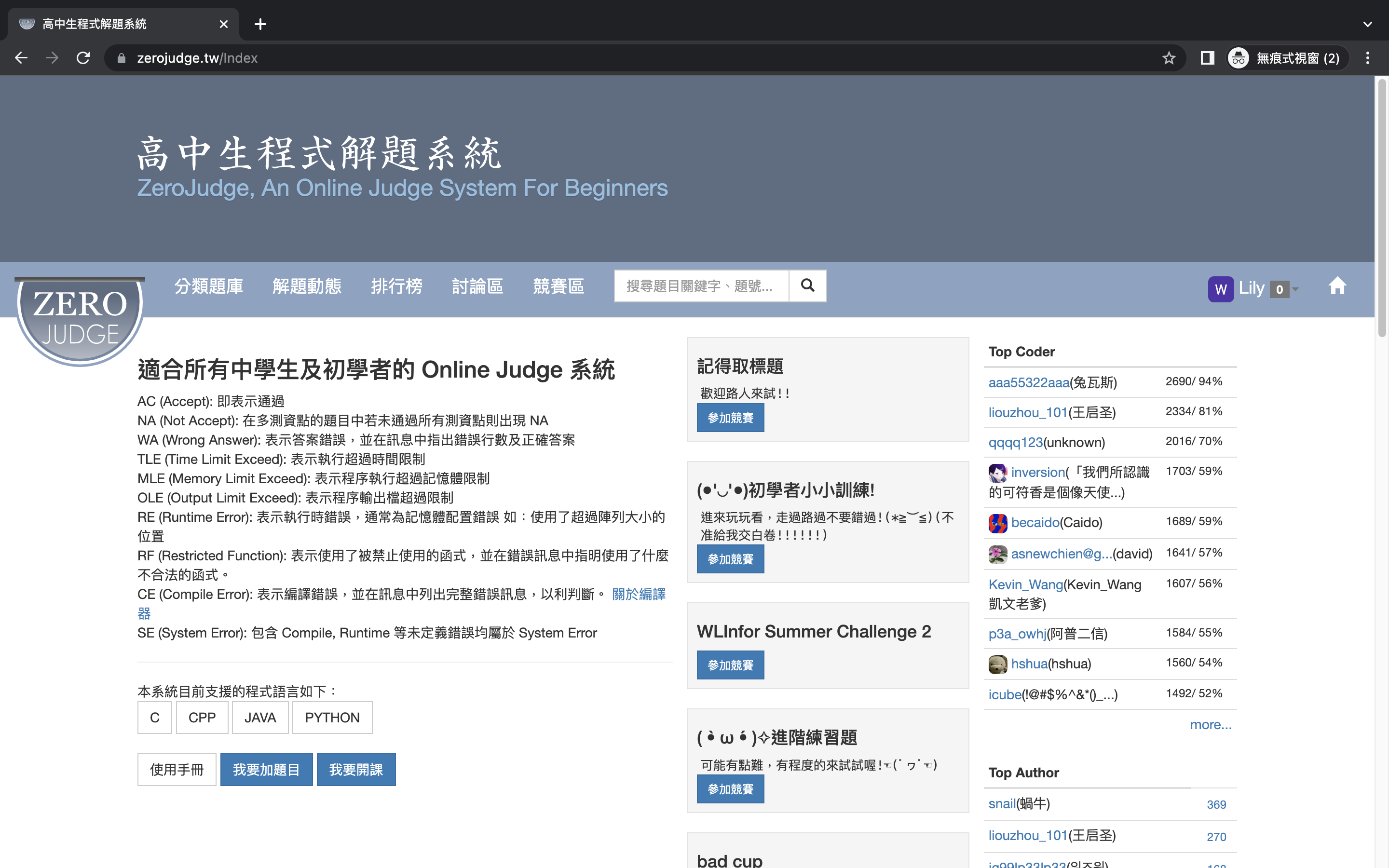Click the address bar URL
This screenshot has width=1389, height=868.
pyautogui.click(x=197, y=58)
